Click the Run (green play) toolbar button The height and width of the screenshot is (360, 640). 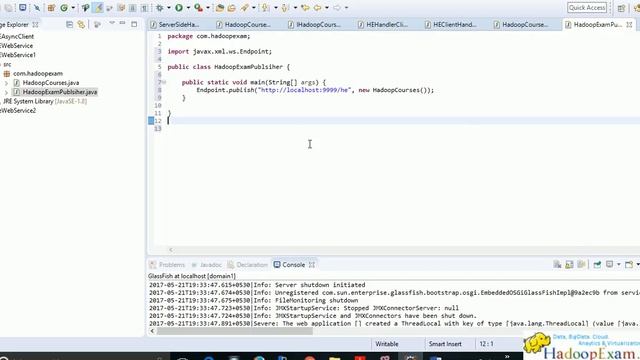click(179, 7)
